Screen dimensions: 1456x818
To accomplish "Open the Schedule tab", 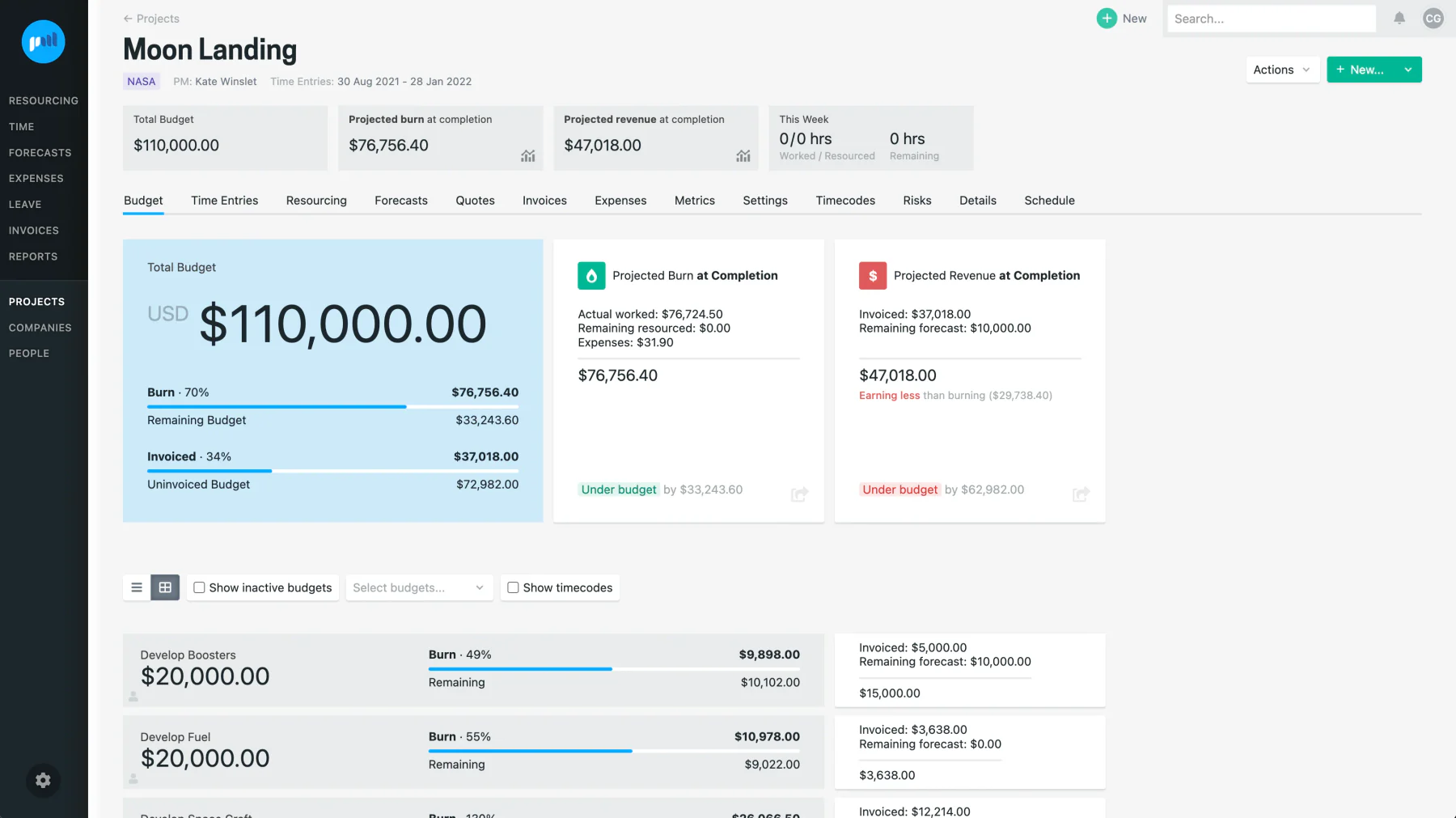I will (x=1049, y=201).
